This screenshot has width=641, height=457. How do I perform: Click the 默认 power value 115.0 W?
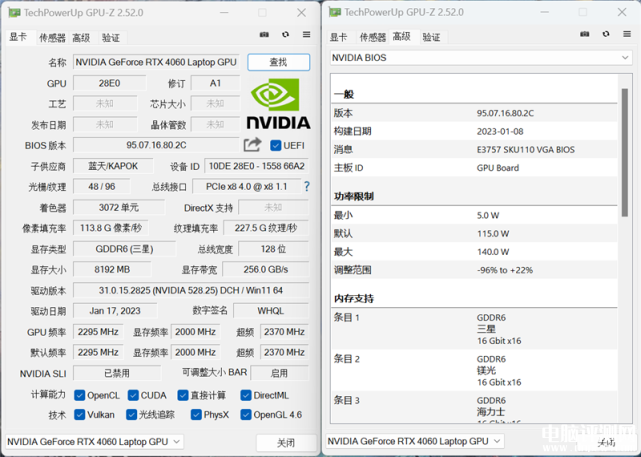pos(493,234)
